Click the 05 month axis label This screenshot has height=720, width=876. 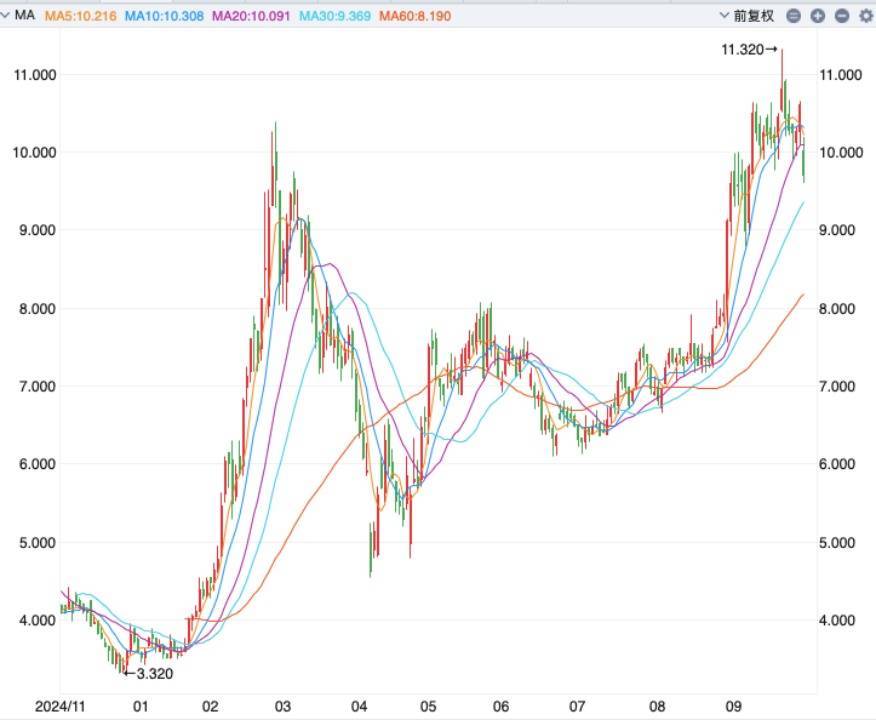pyautogui.click(x=429, y=705)
